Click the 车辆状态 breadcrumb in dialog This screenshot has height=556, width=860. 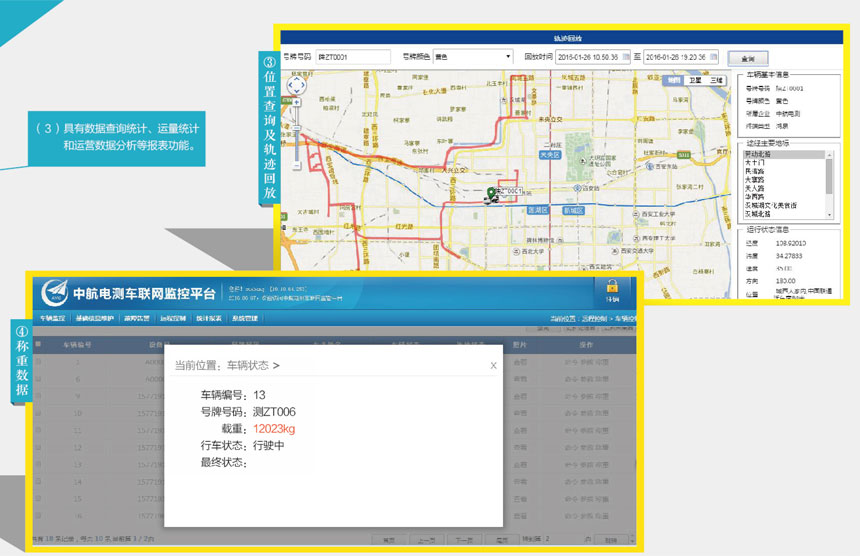pos(248,366)
